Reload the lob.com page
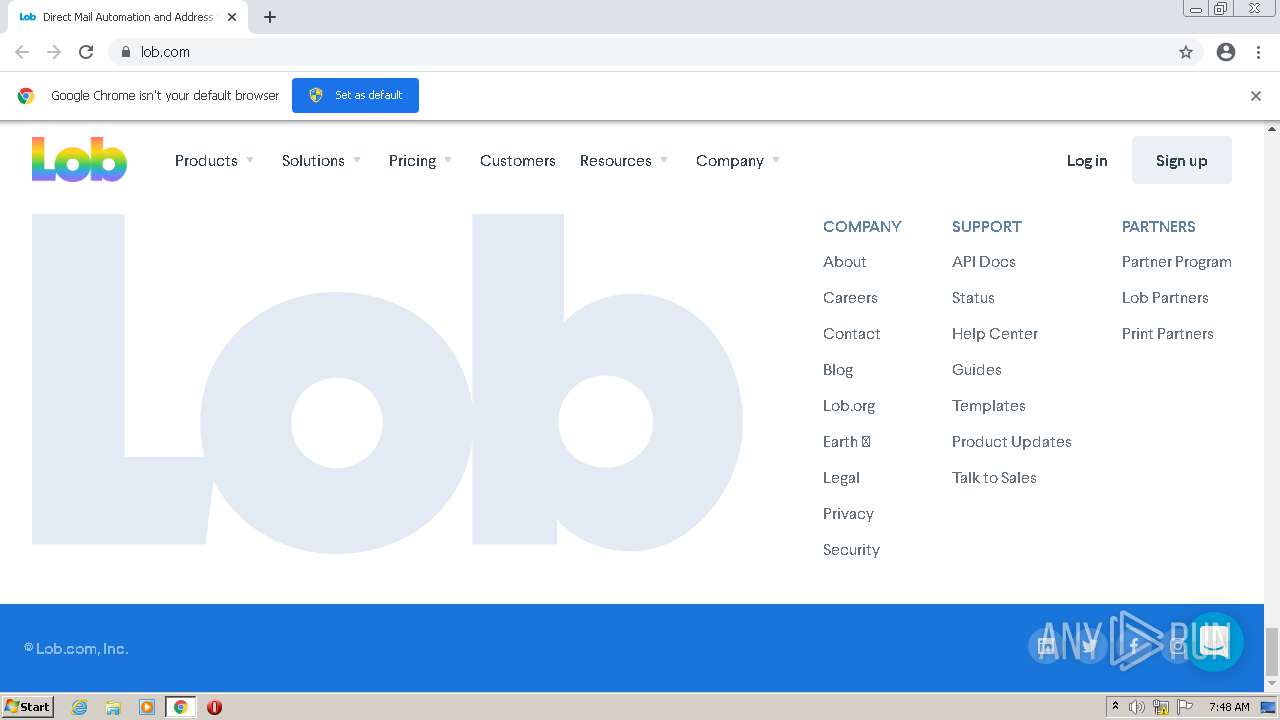 coord(86,52)
